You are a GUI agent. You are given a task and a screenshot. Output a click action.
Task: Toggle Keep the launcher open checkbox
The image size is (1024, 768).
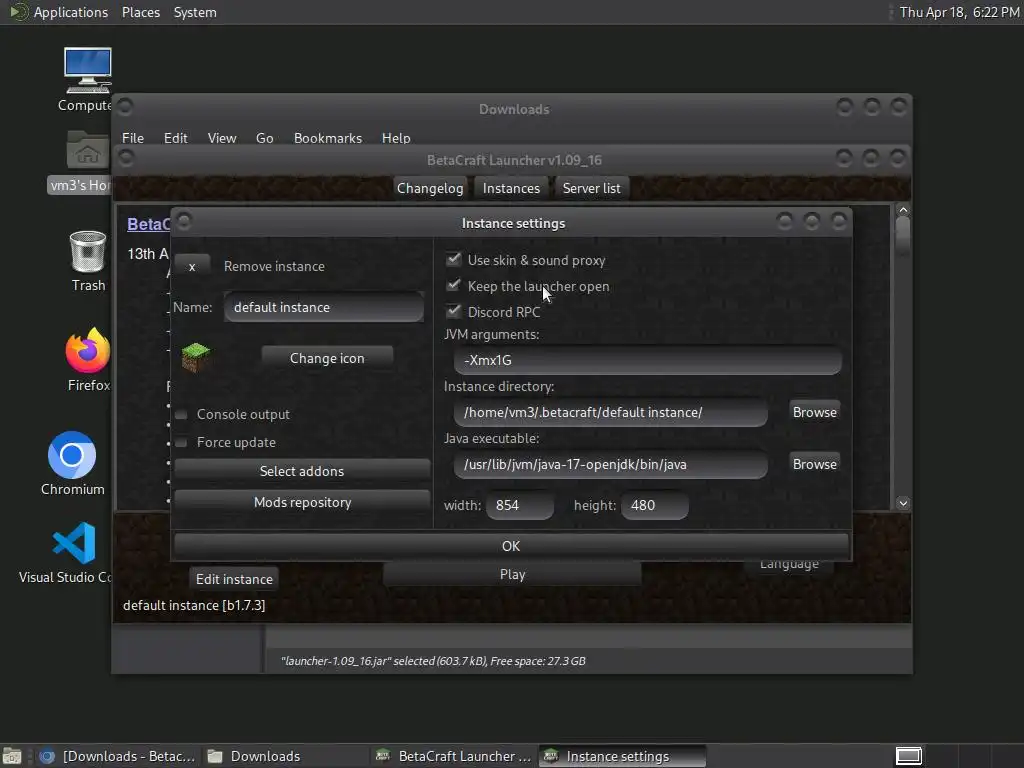point(453,285)
